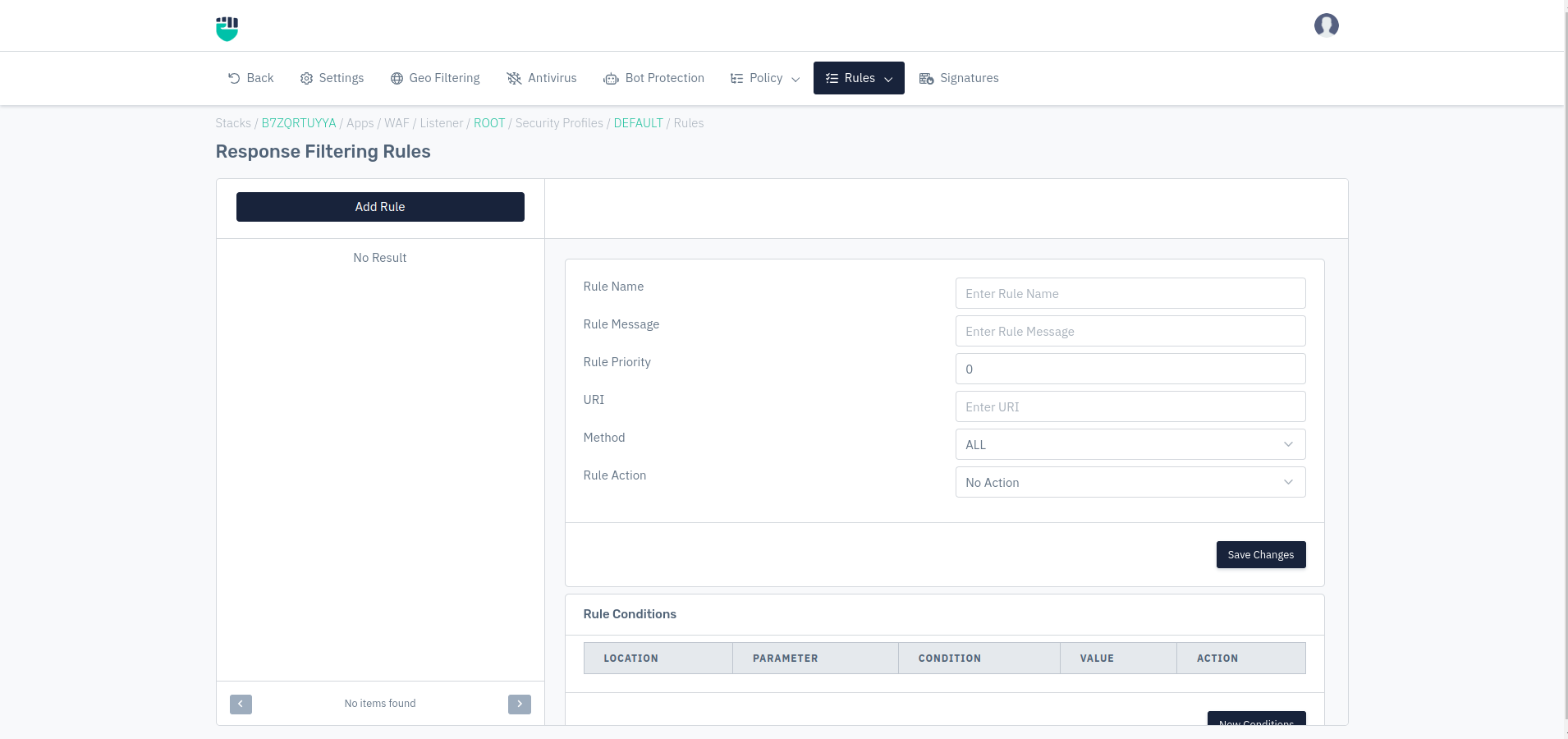
Task: Click the Rule Priority label
Action: point(617,362)
